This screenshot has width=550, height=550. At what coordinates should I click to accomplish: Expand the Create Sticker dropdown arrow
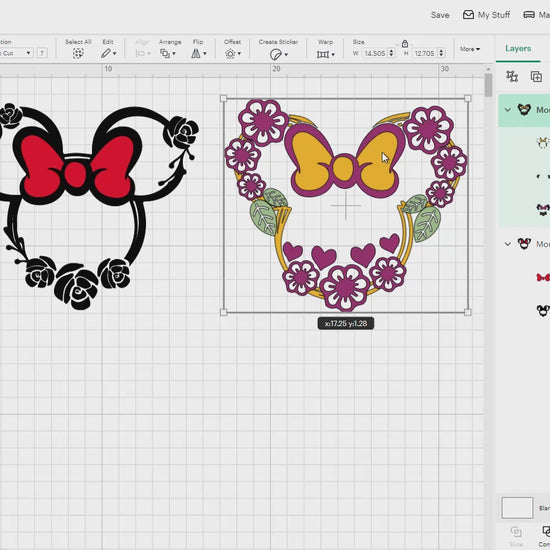[x=286, y=54]
